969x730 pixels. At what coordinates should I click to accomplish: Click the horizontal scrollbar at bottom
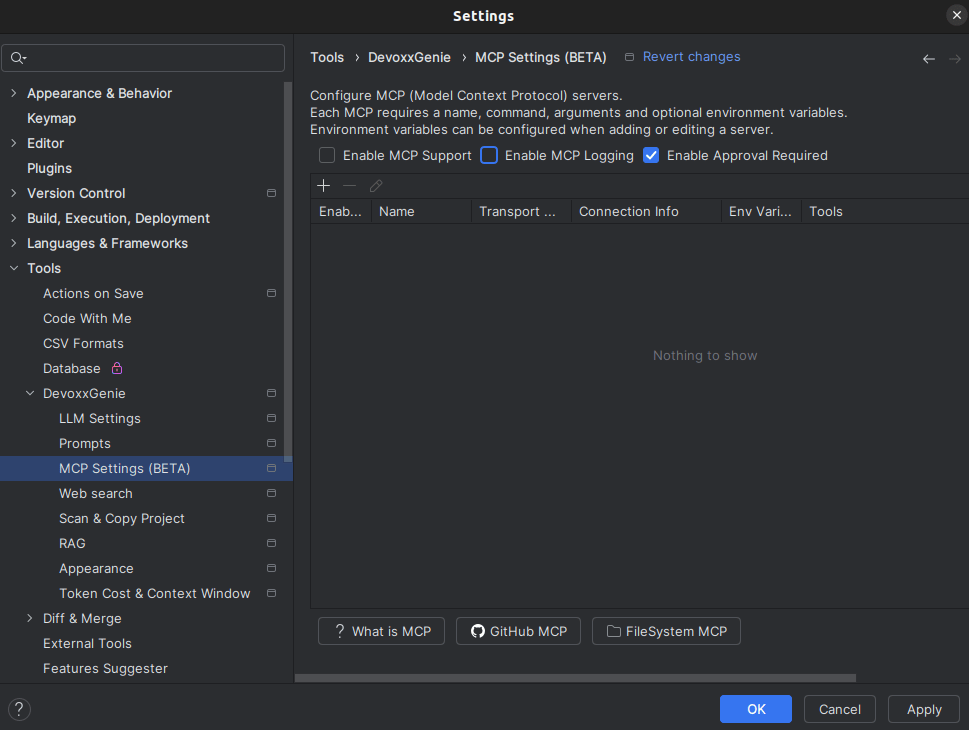point(575,678)
